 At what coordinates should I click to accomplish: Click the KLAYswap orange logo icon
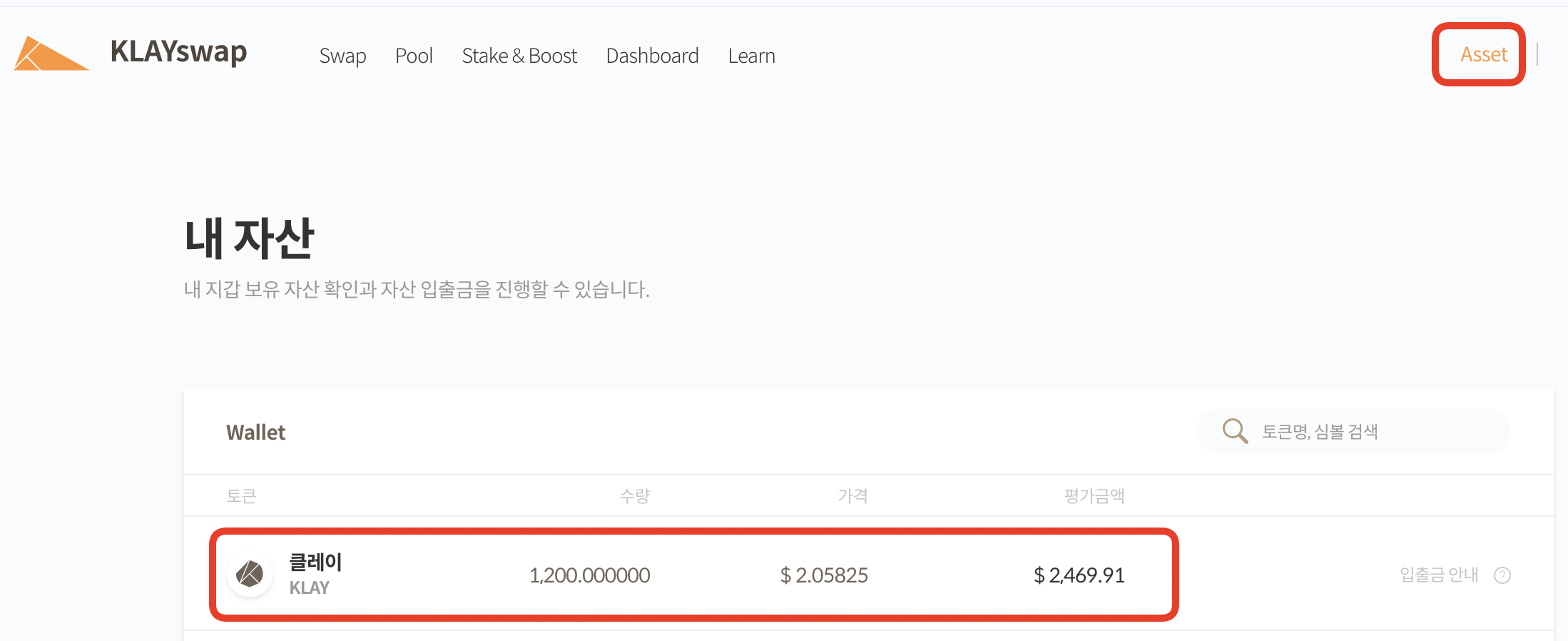(x=51, y=54)
